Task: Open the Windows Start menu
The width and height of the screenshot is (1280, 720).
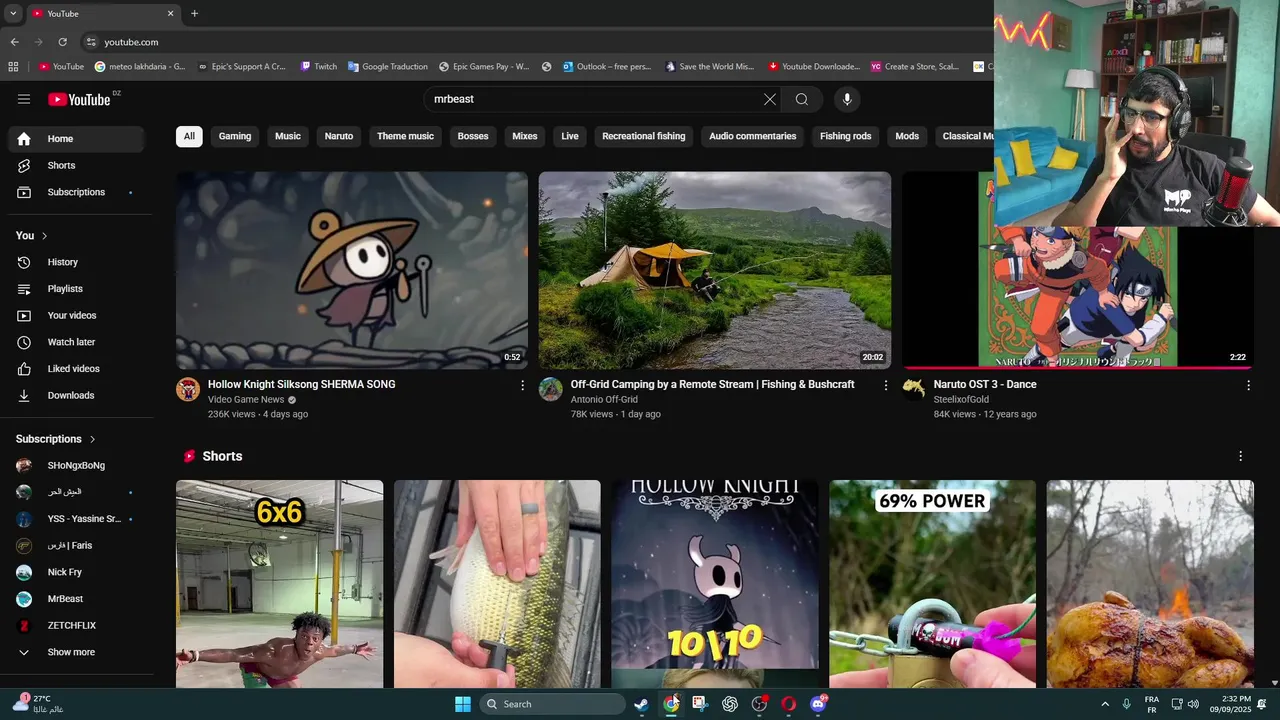Action: pos(463,704)
